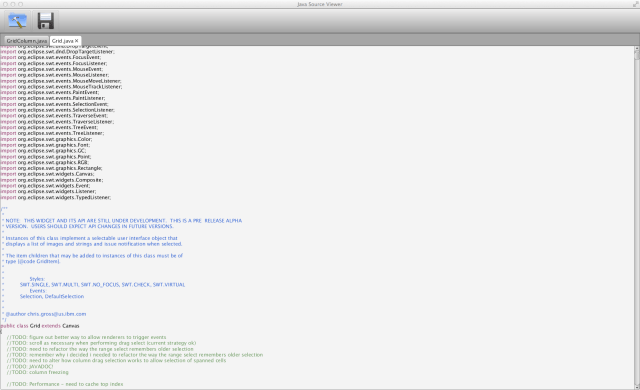Click TODO 'need to alter how column drag' comment

116,361
